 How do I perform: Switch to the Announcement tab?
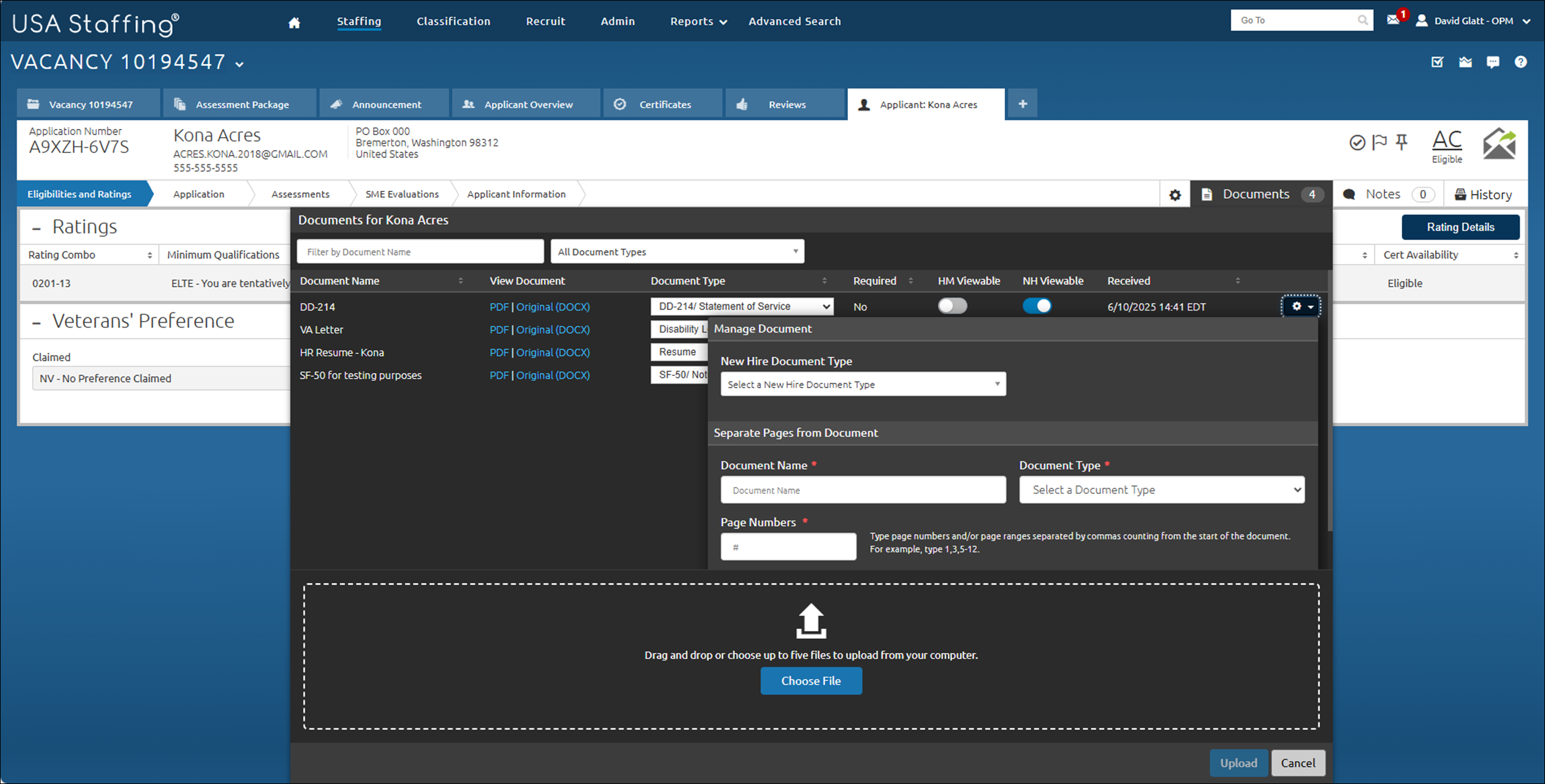point(384,104)
